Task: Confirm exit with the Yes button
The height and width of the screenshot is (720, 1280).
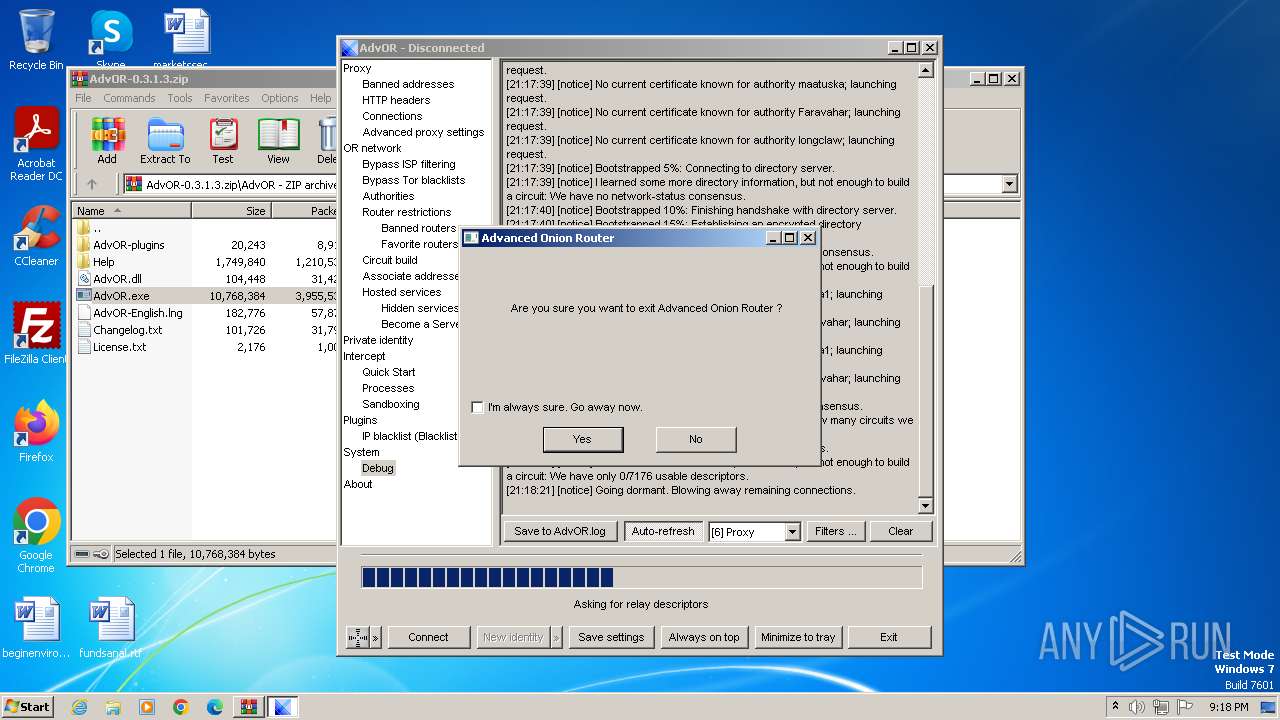Action: (583, 439)
